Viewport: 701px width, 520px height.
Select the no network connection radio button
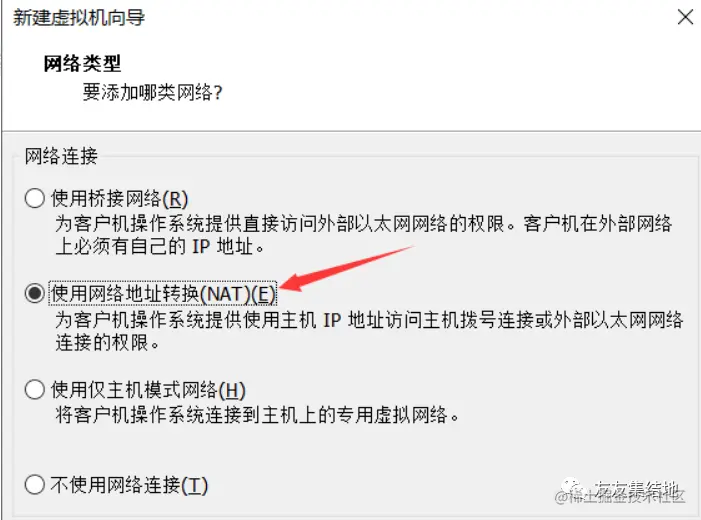(x=34, y=485)
